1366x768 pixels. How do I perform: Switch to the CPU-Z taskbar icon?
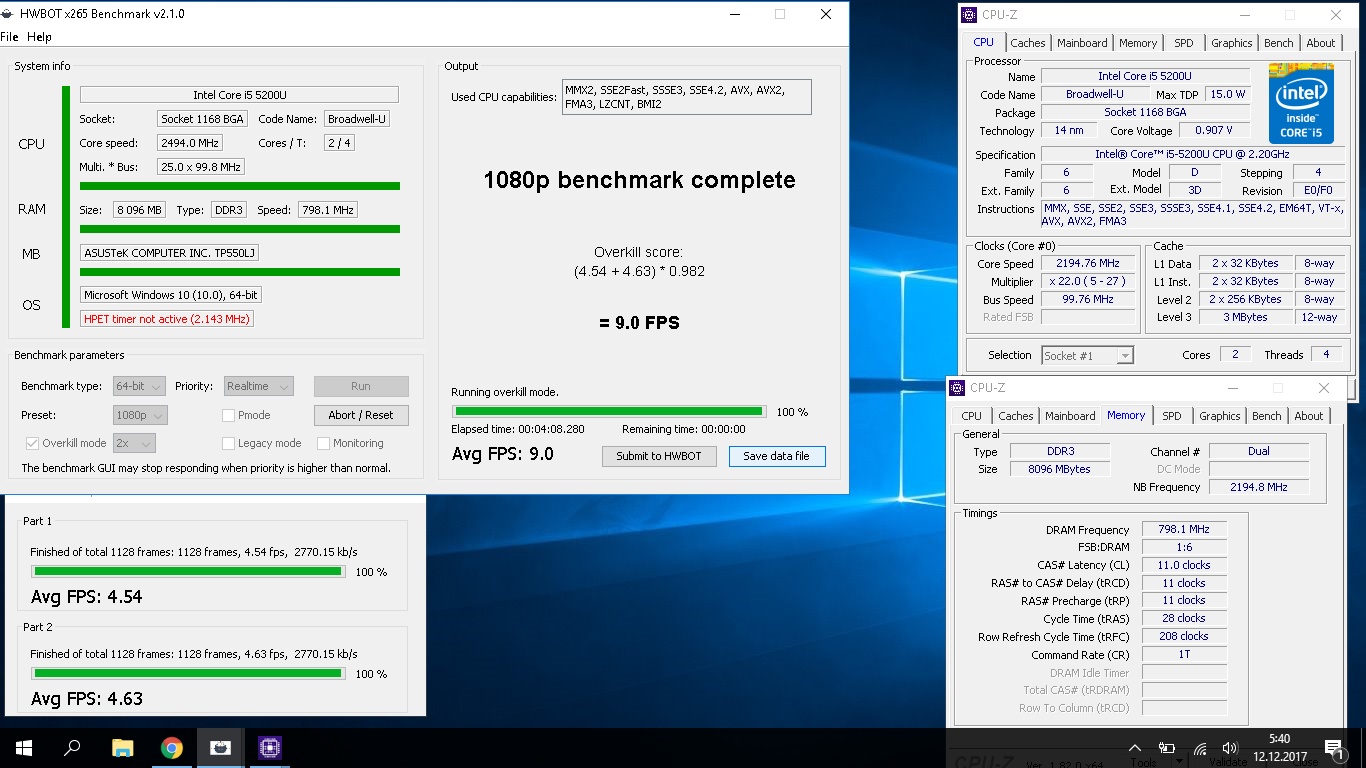click(x=270, y=747)
